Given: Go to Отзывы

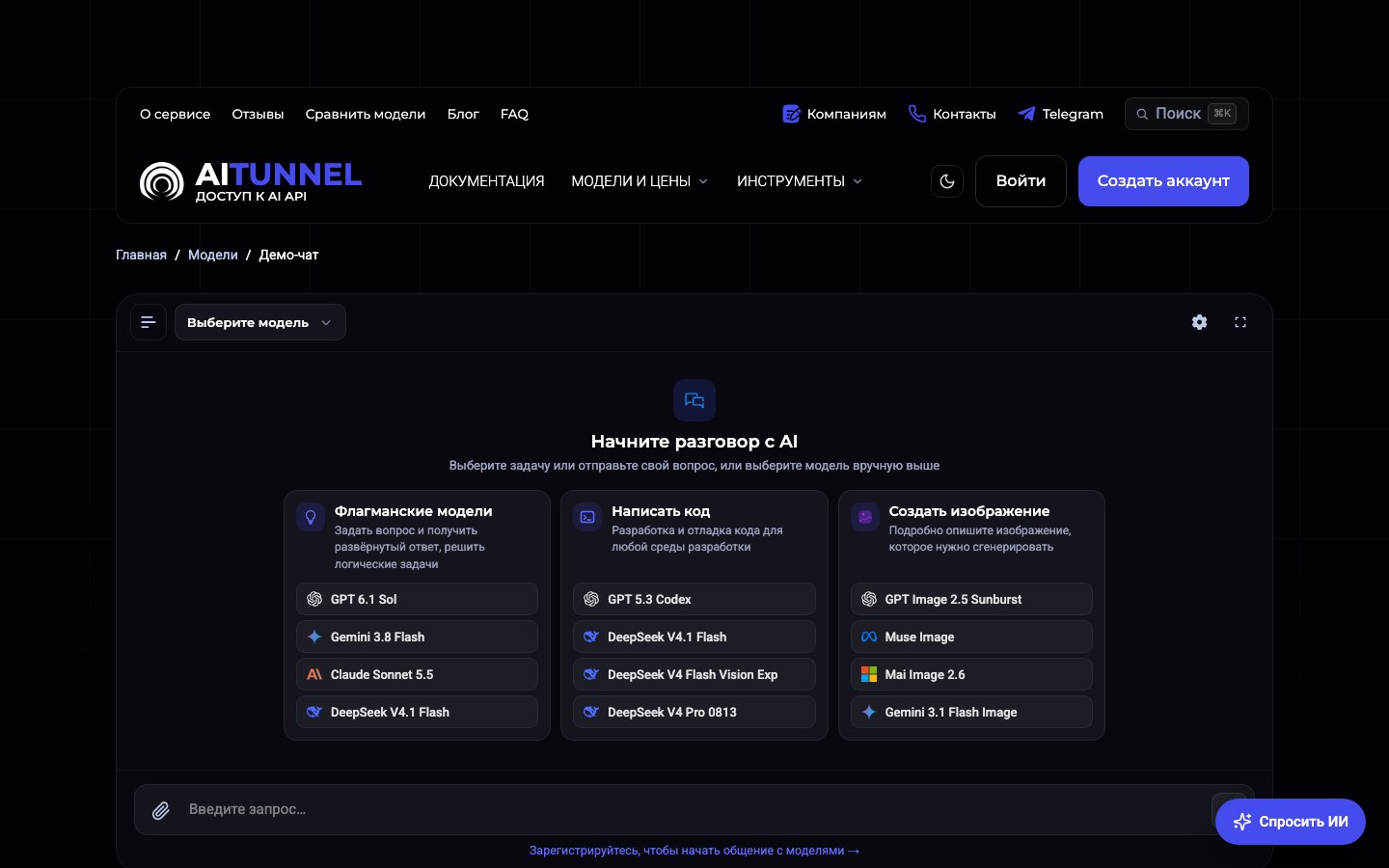Looking at the screenshot, I should [x=258, y=114].
